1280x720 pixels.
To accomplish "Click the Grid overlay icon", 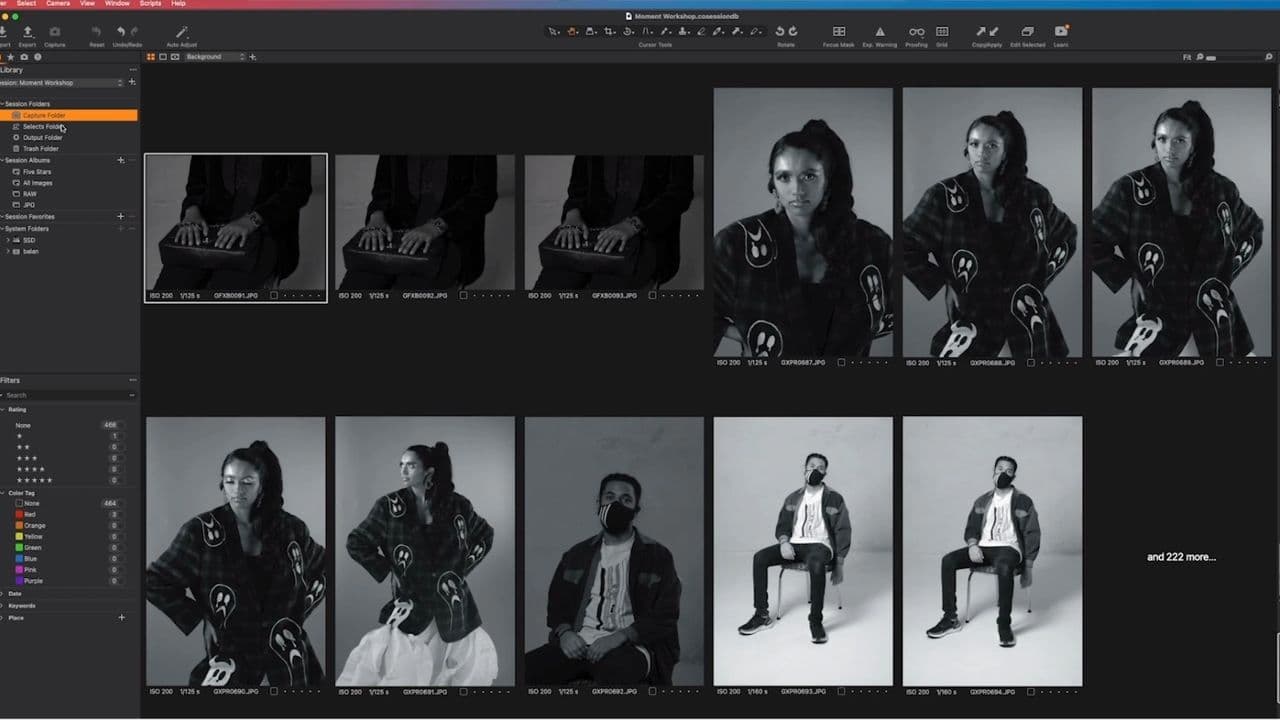I will (942, 32).
